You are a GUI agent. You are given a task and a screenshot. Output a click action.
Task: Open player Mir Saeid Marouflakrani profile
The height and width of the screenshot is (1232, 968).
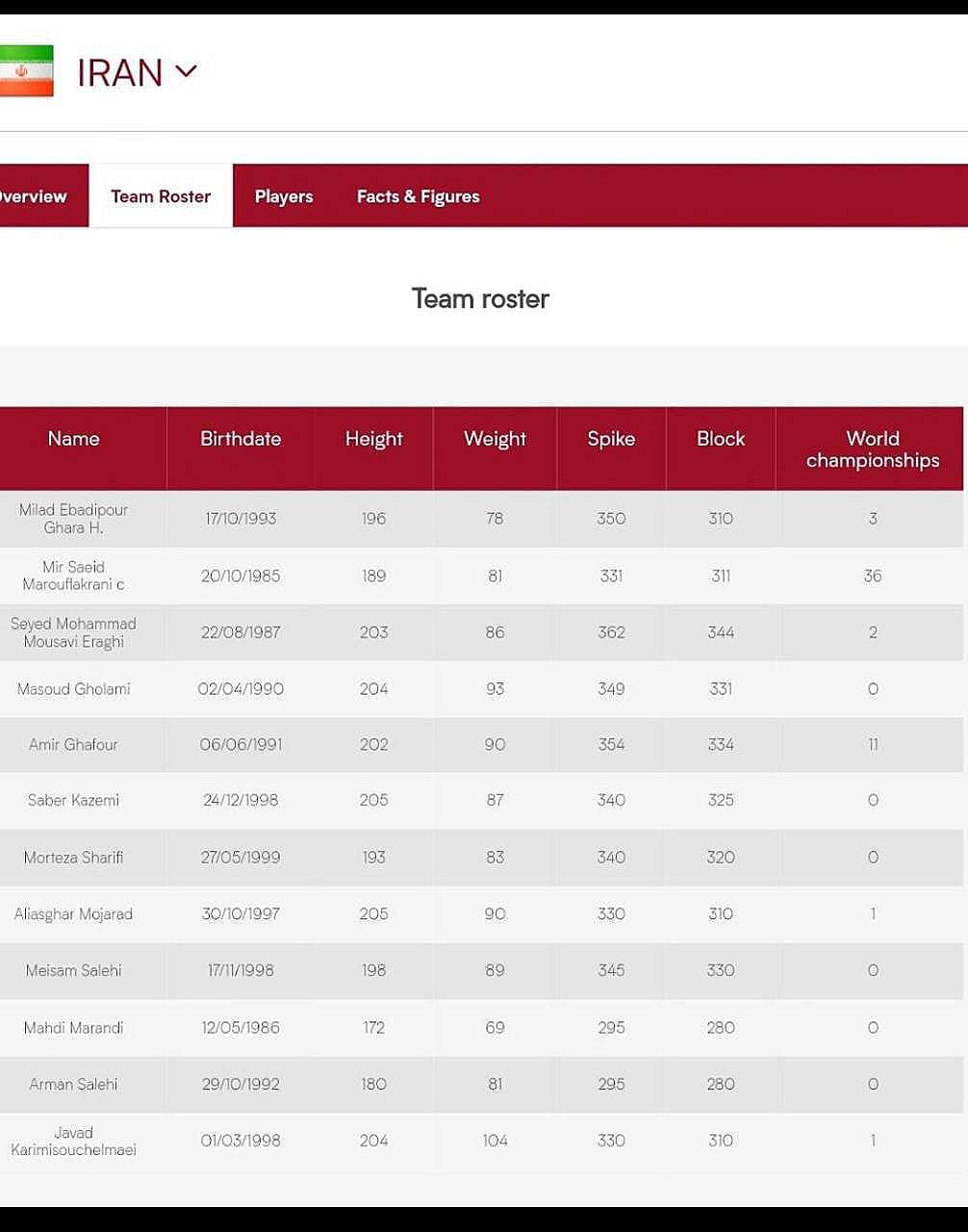(74, 576)
